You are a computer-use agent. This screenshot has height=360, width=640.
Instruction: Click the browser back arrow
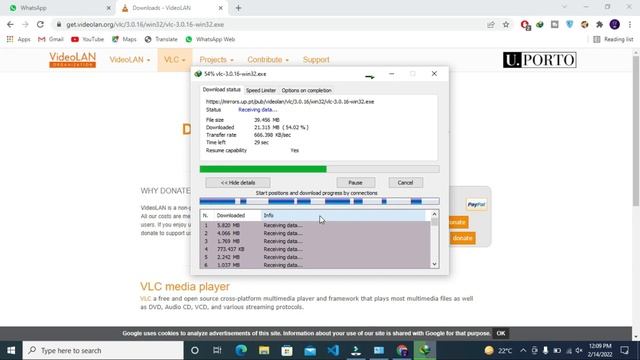(10, 24)
